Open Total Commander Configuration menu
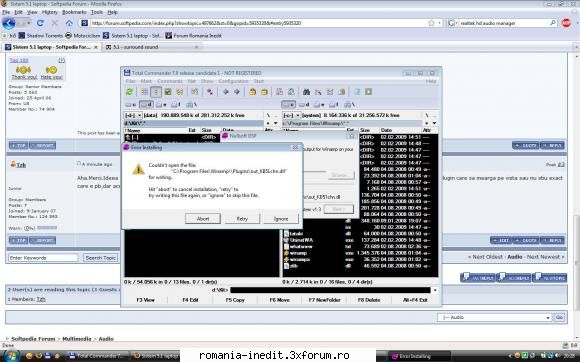Image resolution: width=580 pixels, height=362 pixels. [233, 81]
